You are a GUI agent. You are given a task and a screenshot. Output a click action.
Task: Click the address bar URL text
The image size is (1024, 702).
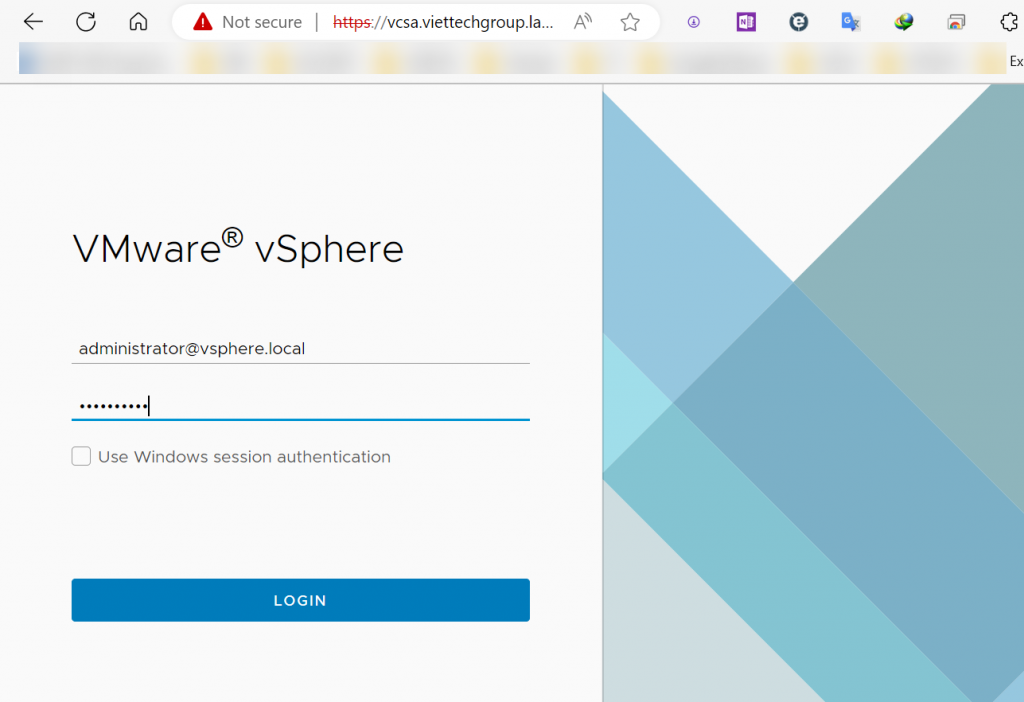tap(443, 22)
